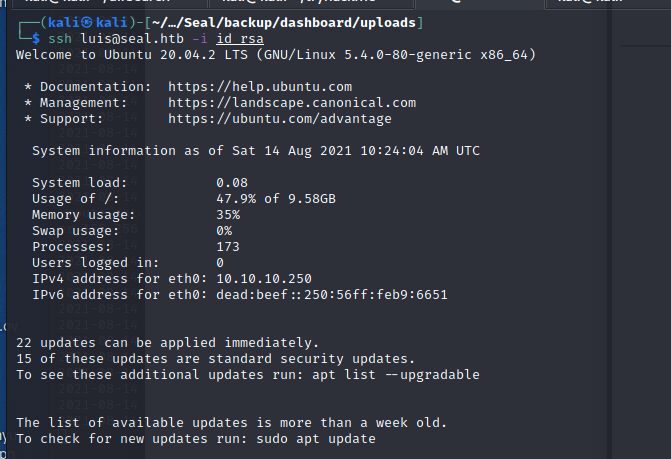
Task: Open the landscape.canonical.com management link
Action: (292, 103)
